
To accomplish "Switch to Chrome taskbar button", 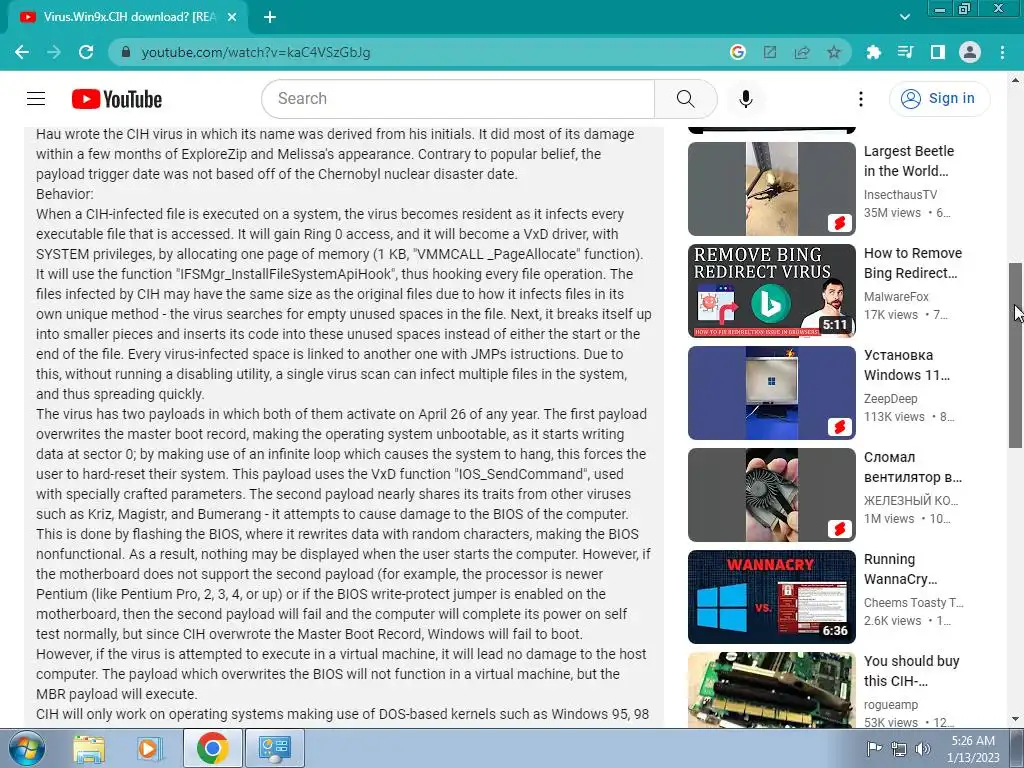I will pyautogui.click(x=212, y=748).
